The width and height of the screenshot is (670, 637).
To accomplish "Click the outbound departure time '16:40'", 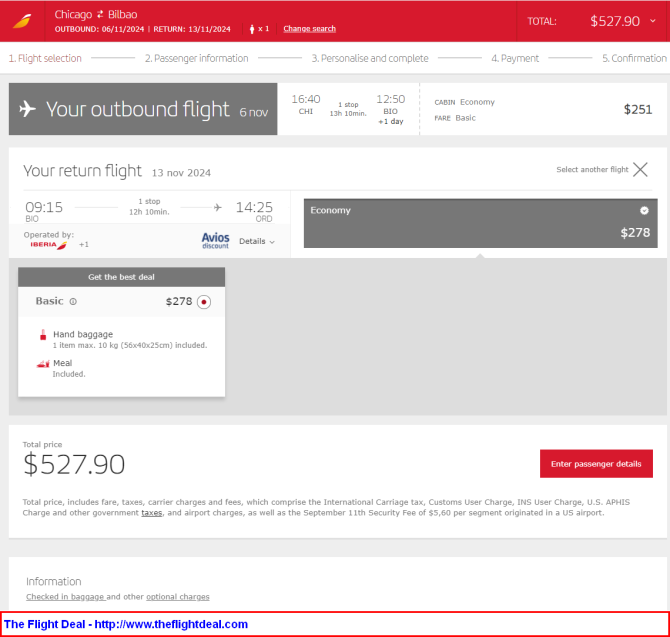I will (x=306, y=99).
